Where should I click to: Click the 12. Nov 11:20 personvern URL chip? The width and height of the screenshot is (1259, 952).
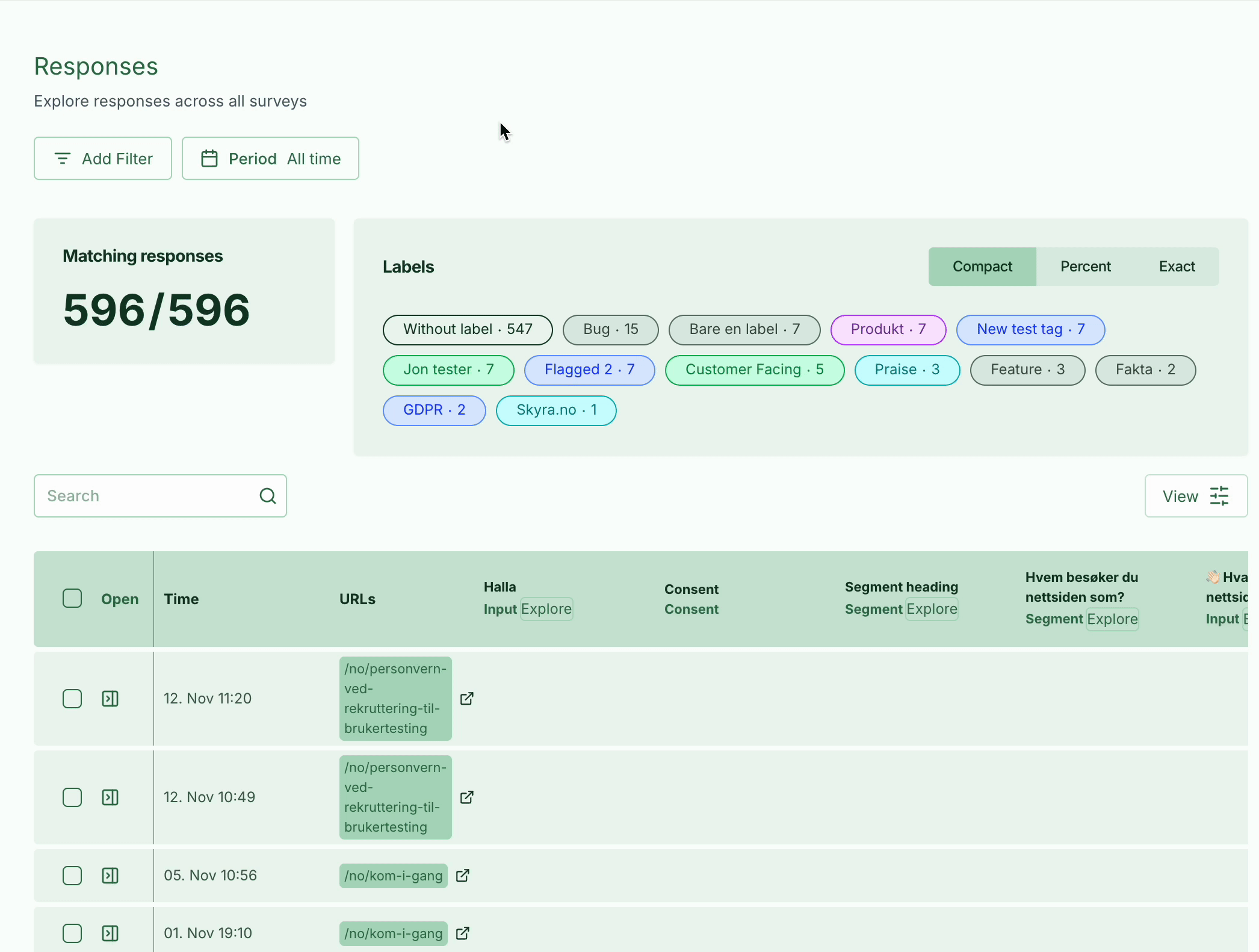(395, 699)
